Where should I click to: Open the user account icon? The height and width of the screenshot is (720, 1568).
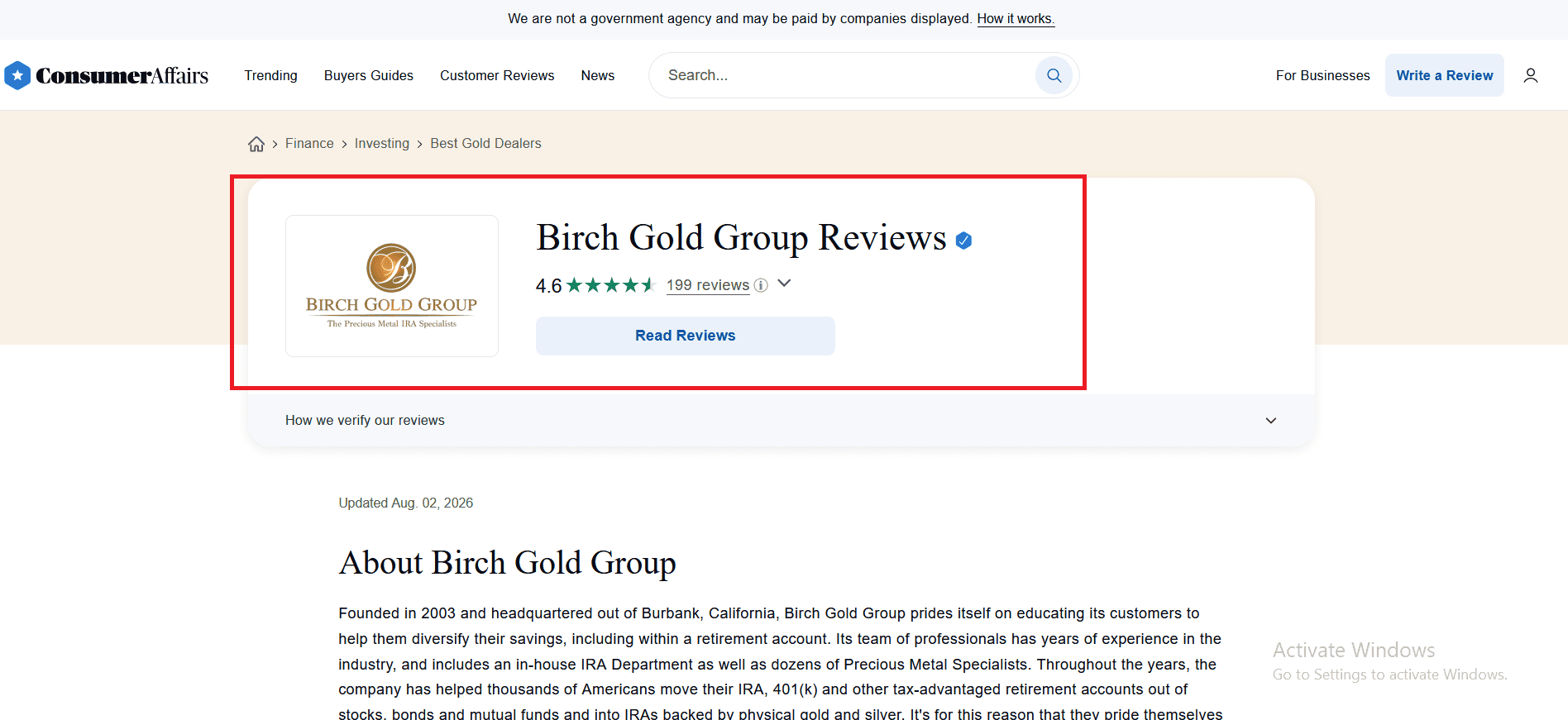1531,75
